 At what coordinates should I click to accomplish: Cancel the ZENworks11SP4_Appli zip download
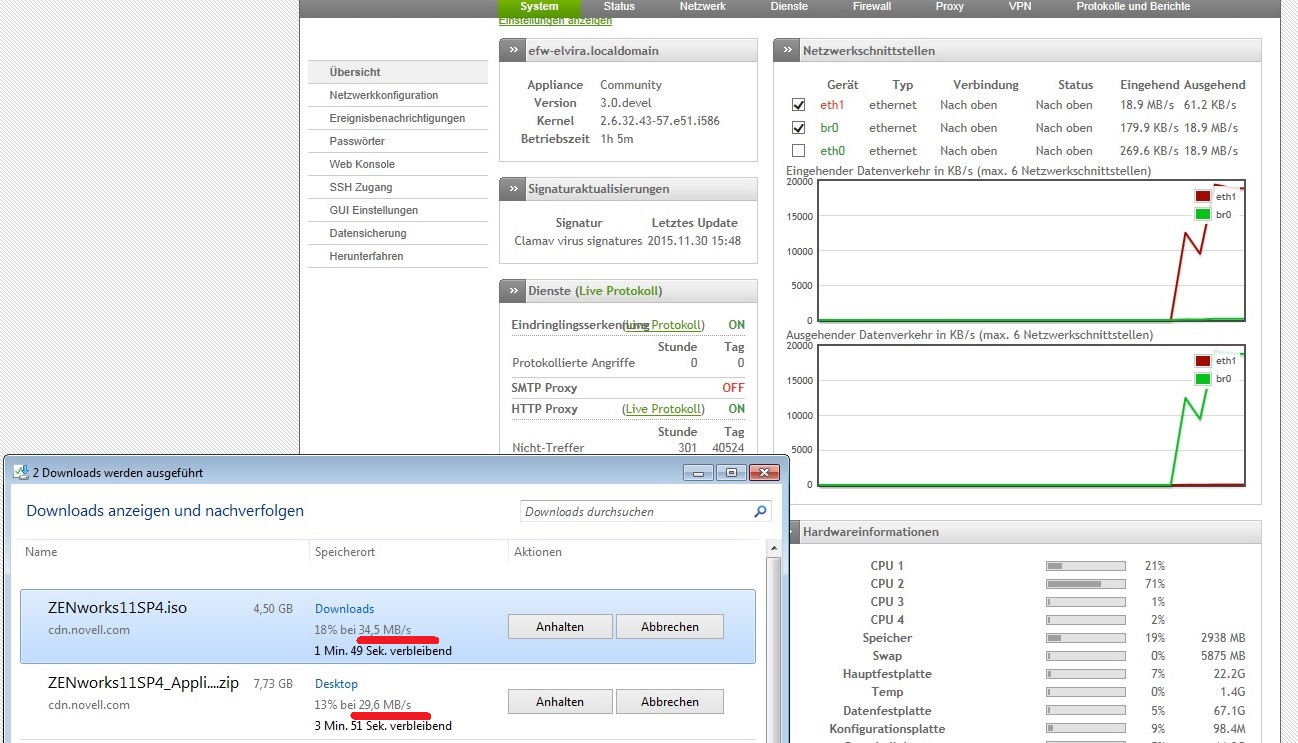[x=670, y=702]
